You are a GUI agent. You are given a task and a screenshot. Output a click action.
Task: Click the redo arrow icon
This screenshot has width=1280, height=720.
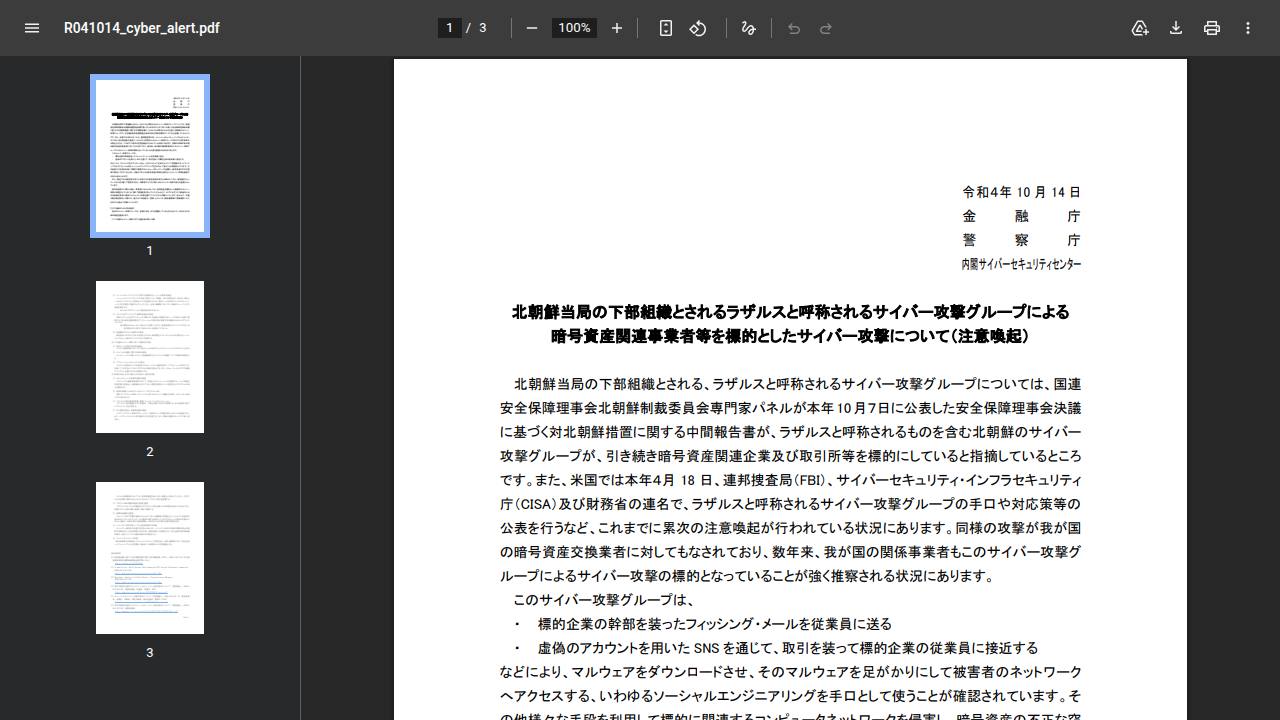click(826, 28)
